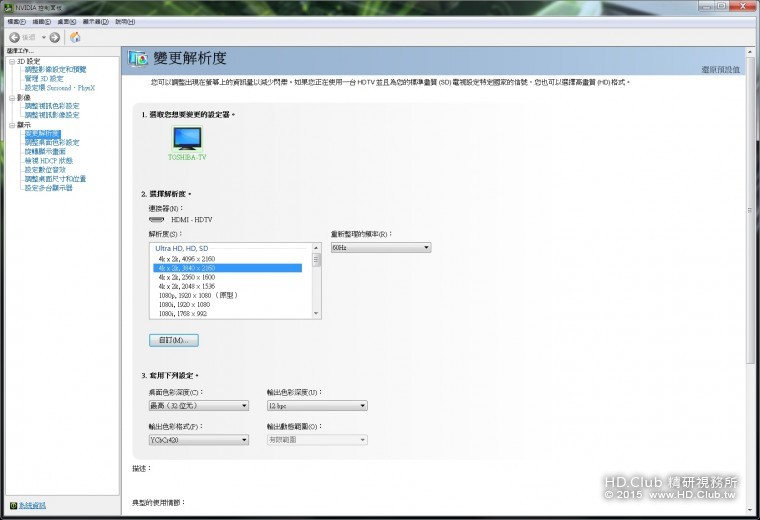Click the Forward arrow icon in toolbar
This screenshot has width=760, height=520.
55,37
